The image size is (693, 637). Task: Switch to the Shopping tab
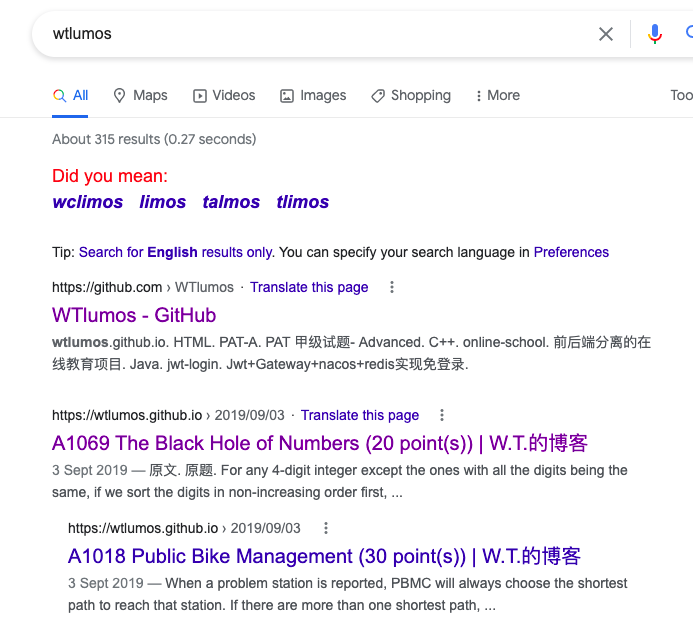410,95
